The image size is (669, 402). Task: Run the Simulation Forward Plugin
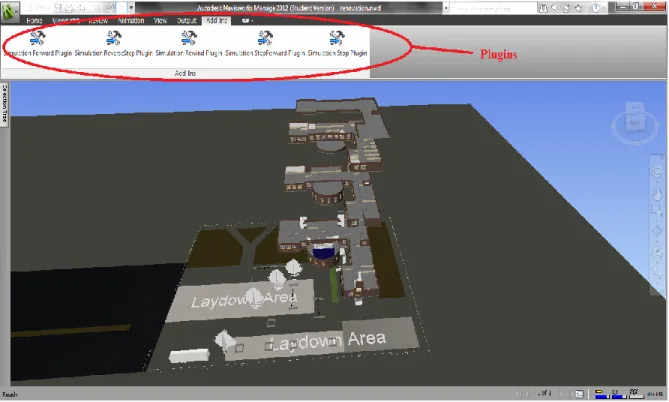pos(38,44)
